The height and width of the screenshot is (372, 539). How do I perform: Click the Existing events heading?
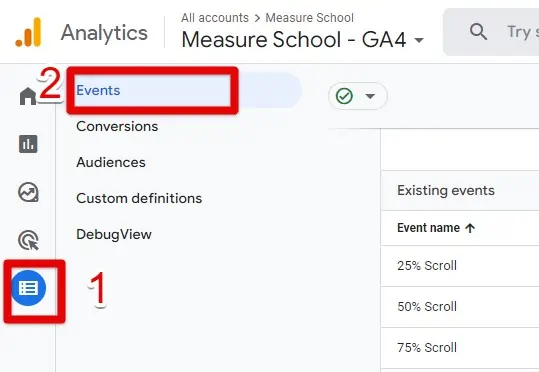(x=446, y=190)
